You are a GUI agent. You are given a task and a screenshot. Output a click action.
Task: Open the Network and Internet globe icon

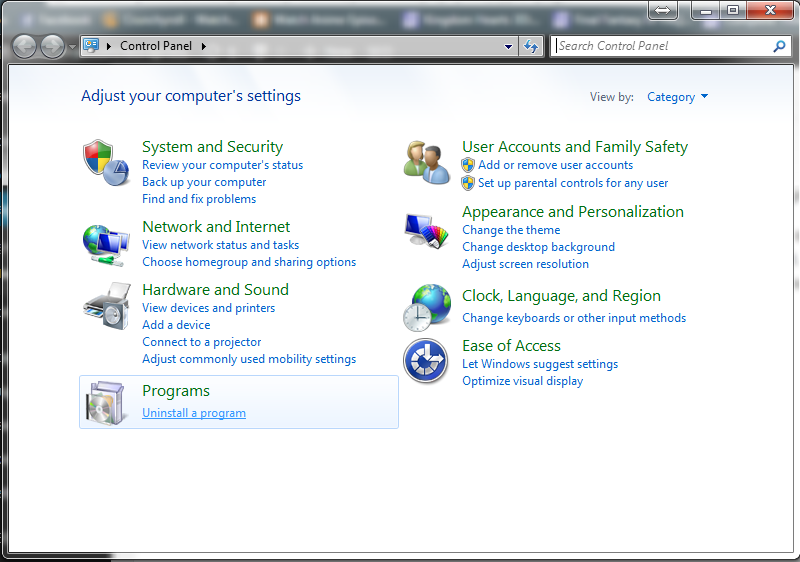[106, 245]
